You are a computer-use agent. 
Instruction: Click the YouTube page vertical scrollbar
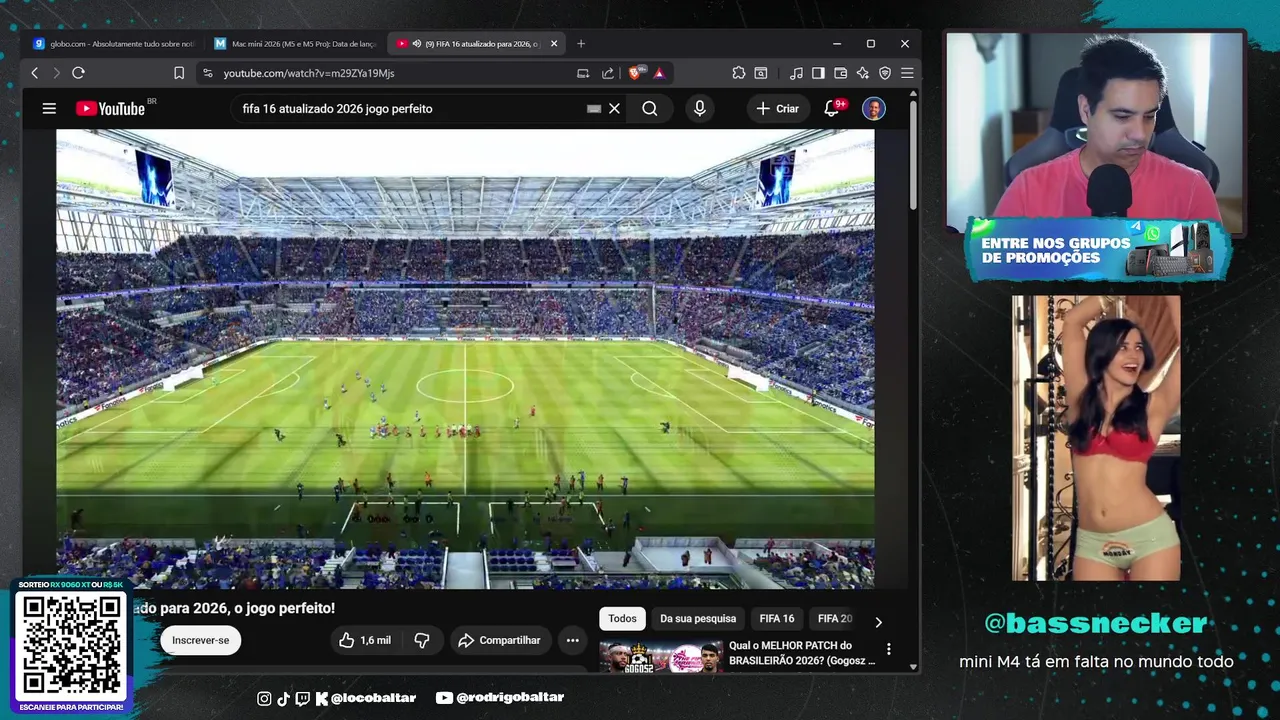pyautogui.click(x=913, y=155)
